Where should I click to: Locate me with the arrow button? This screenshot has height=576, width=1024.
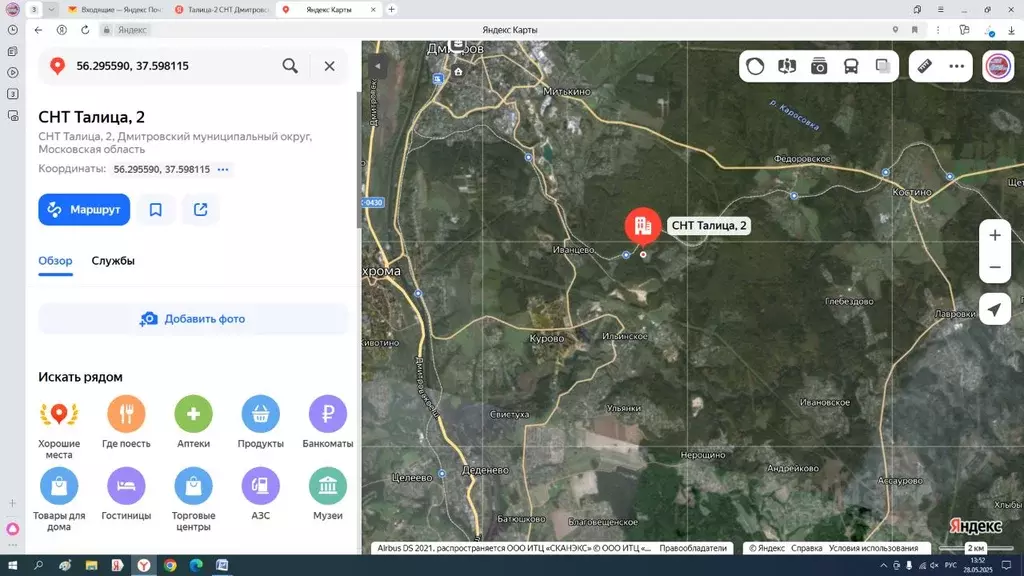[995, 310]
